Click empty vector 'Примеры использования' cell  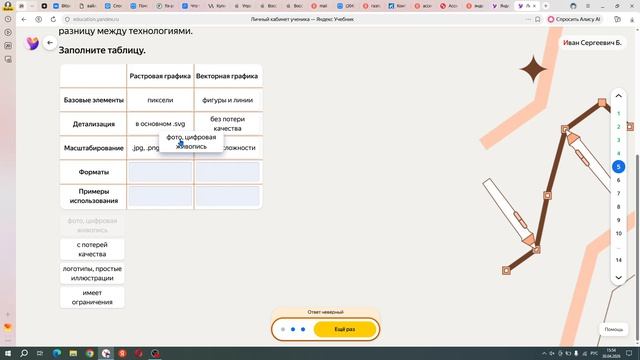pos(227,196)
